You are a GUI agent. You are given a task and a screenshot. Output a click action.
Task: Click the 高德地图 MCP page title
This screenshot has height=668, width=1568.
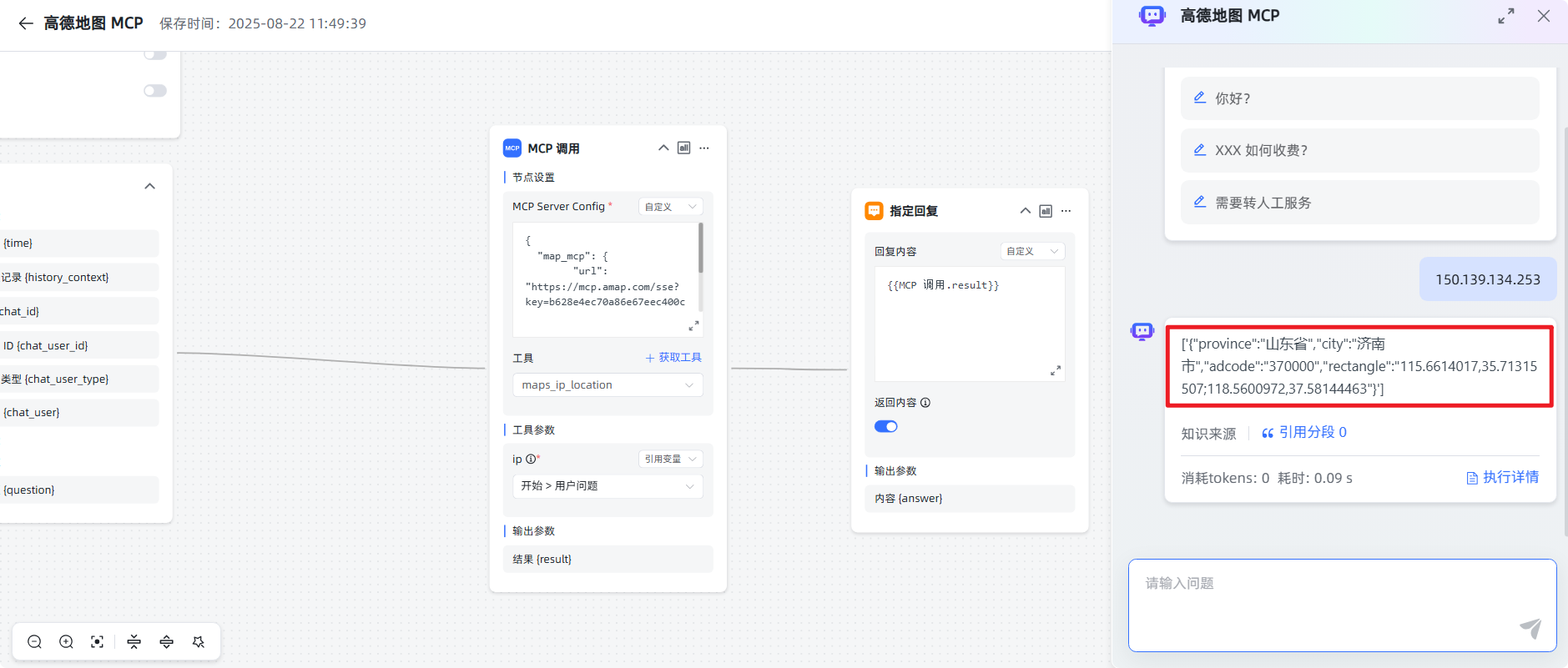pos(93,23)
